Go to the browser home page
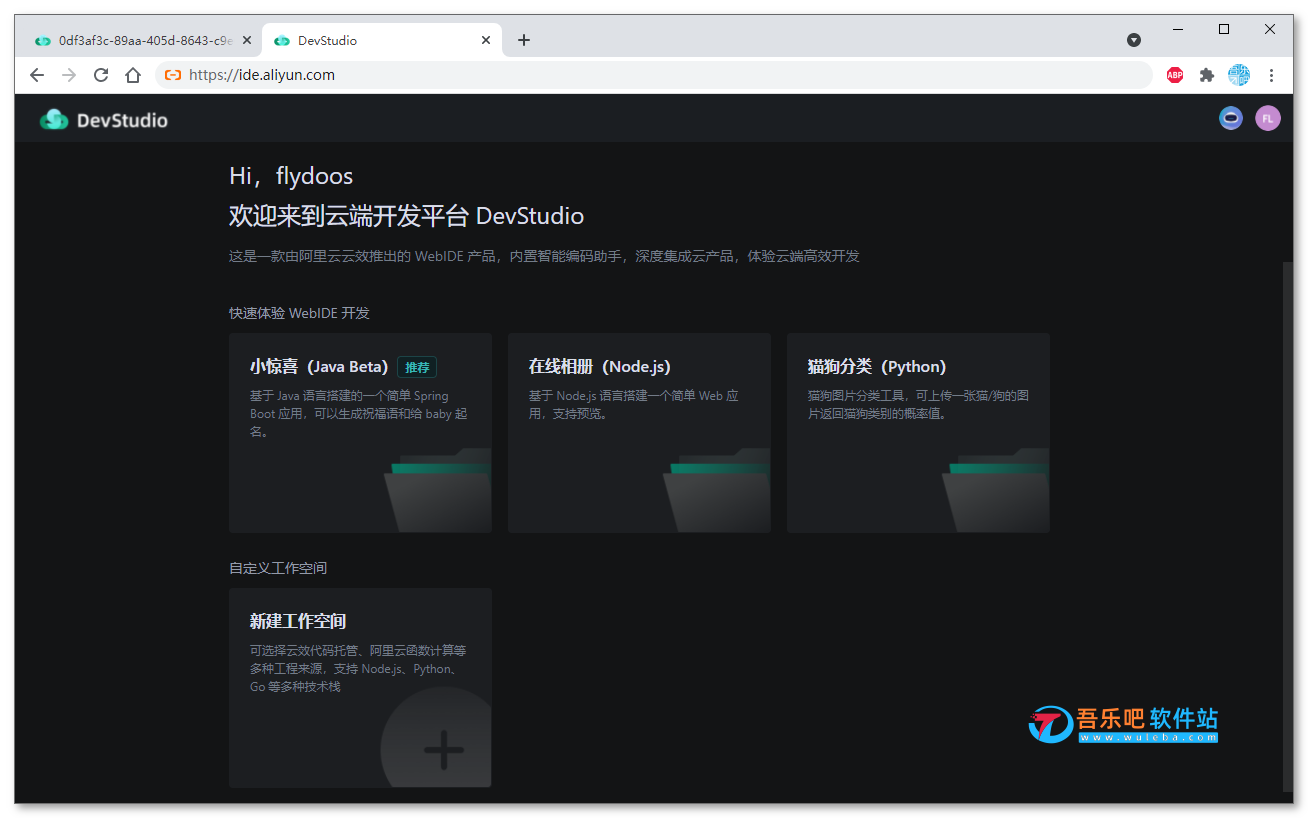Viewport: 1308px width, 818px height. pos(133,75)
